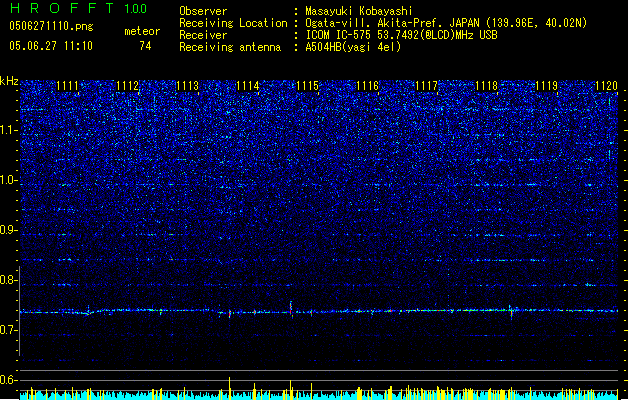Click the 1114 time marker

coord(248,86)
